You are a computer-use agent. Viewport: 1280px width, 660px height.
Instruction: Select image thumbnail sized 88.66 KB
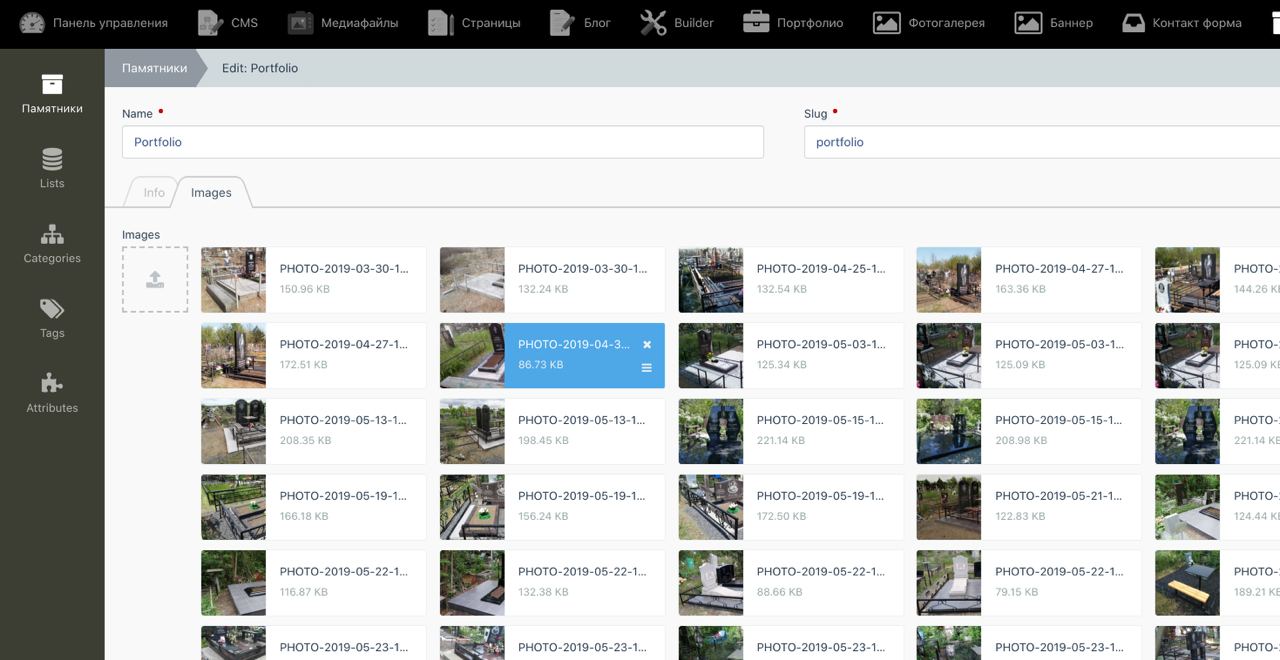click(711, 584)
